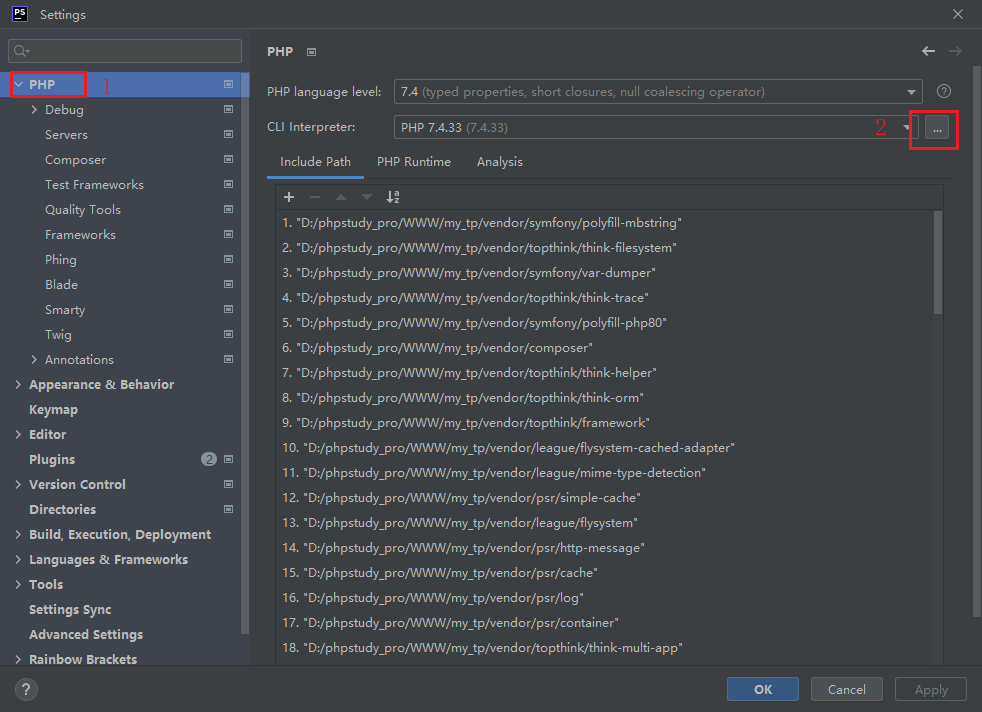Click the project-level icon beside Composer

pyautogui.click(x=228, y=160)
